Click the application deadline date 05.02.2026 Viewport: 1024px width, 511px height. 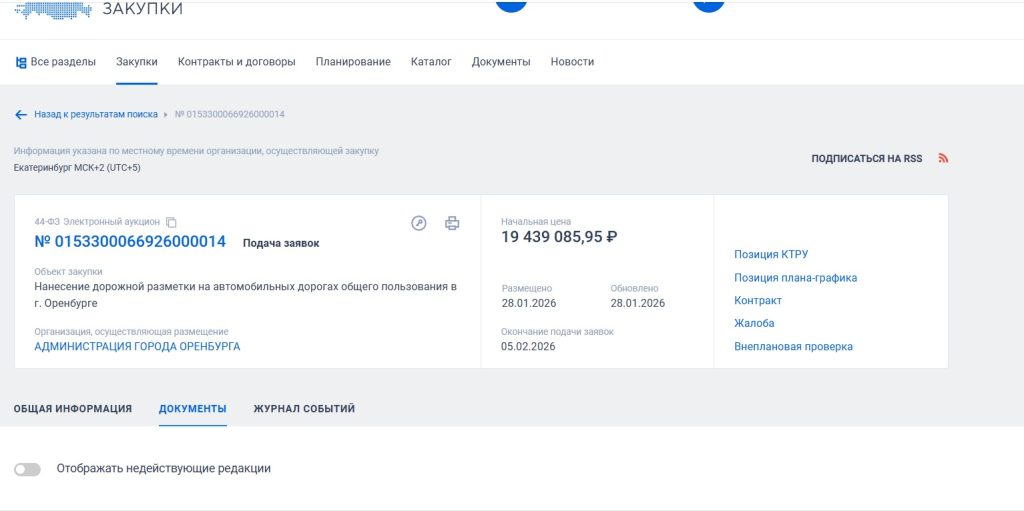(x=528, y=347)
